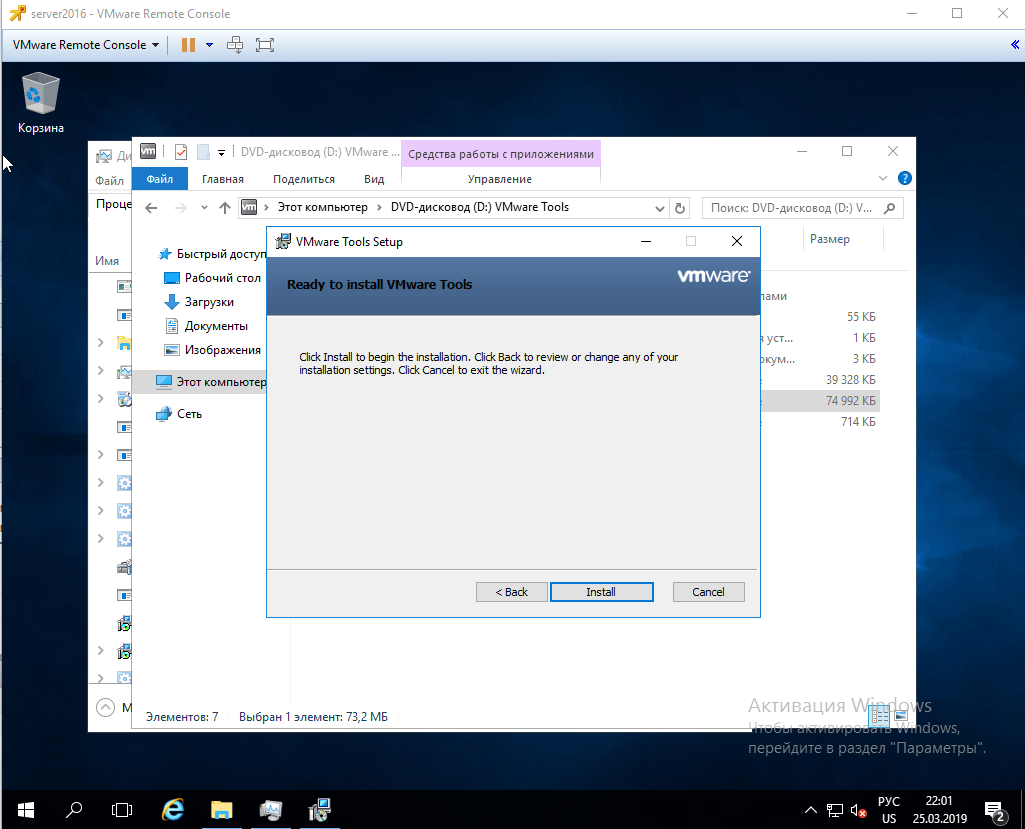Open the power options dropdown beside pause
Image resolution: width=1025 pixels, height=829 pixels.
pos(209,44)
